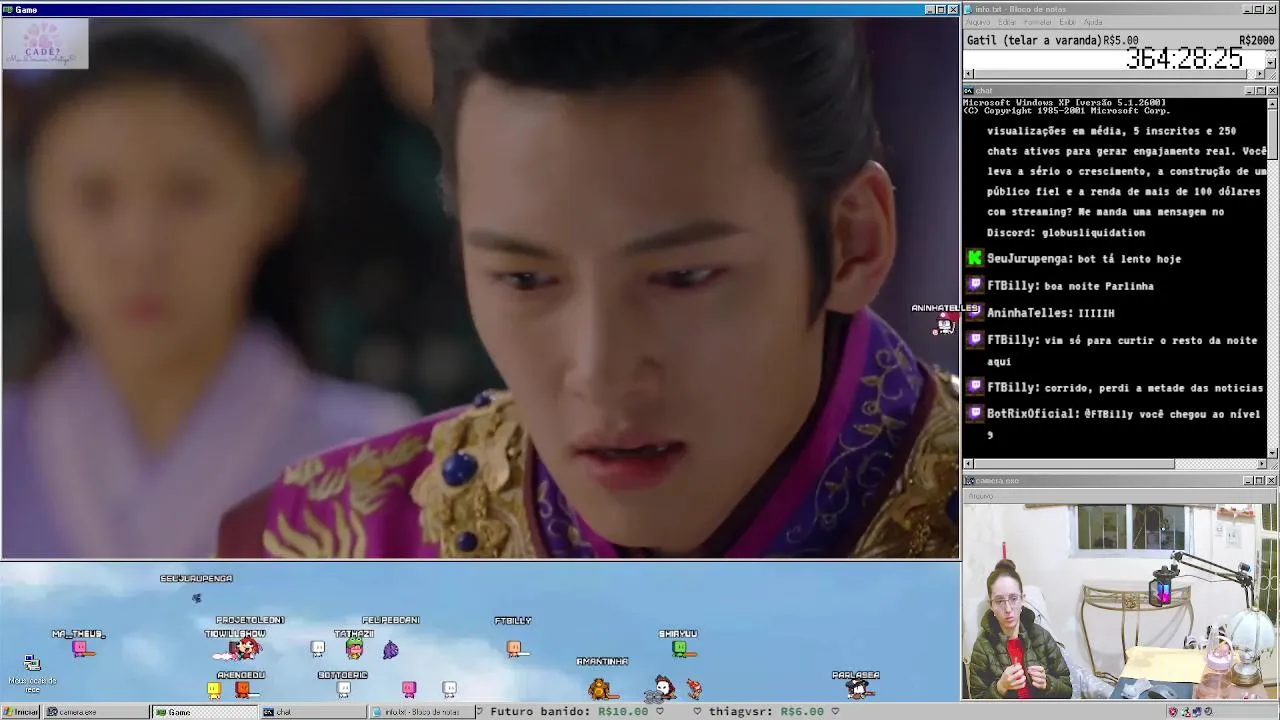Image resolution: width=1280 pixels, height=720 pixels.
Task: Open Arquivo menu in Bloco de notas
Action: pos(977,22)
